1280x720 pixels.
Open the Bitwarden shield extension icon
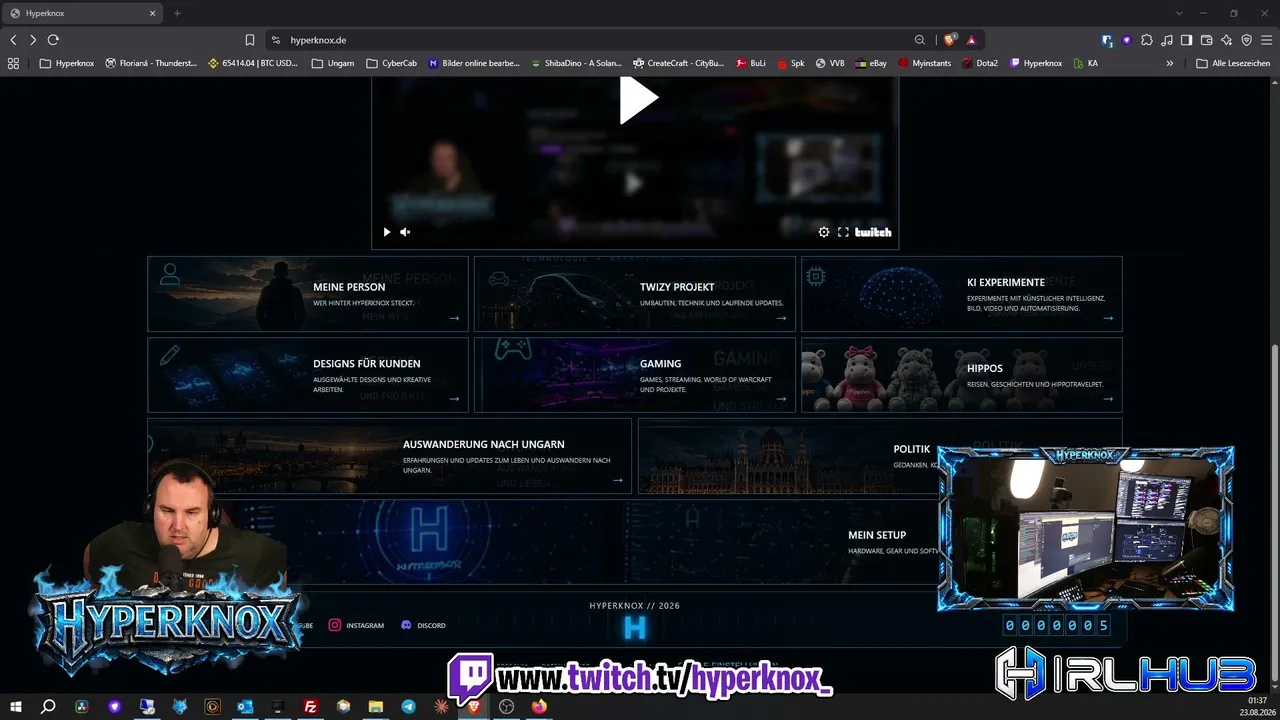[1107, 40]
